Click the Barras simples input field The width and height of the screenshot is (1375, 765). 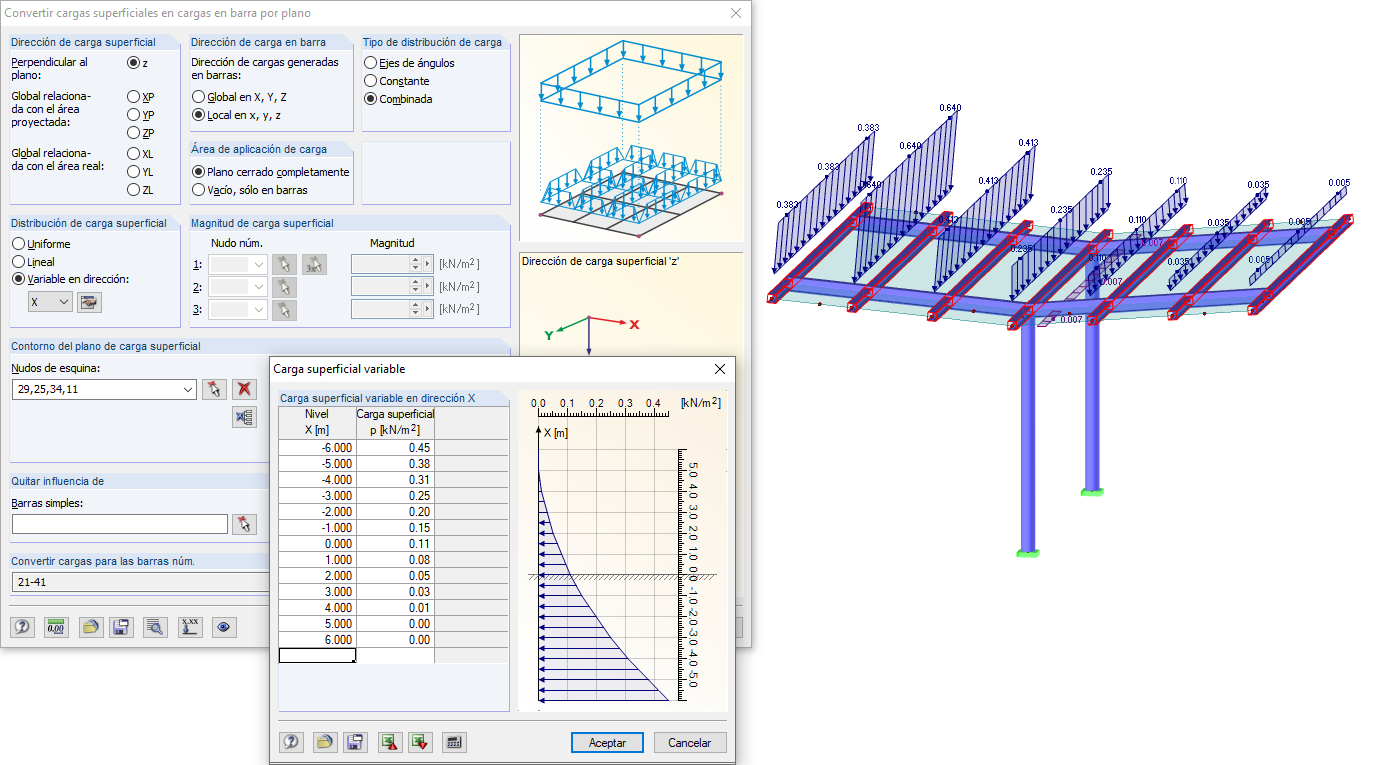(x=120, y=524)
